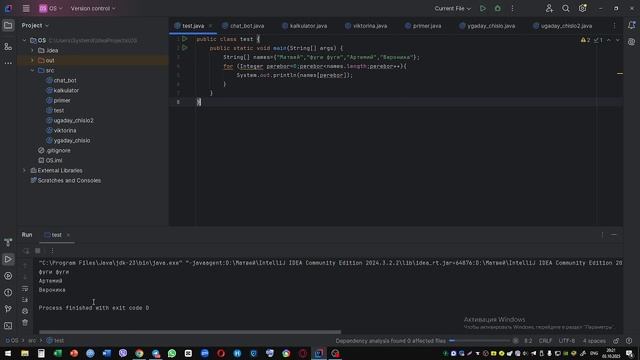
Task: Click run gutter icon beside main method
Action: click(x=184, y=48)
